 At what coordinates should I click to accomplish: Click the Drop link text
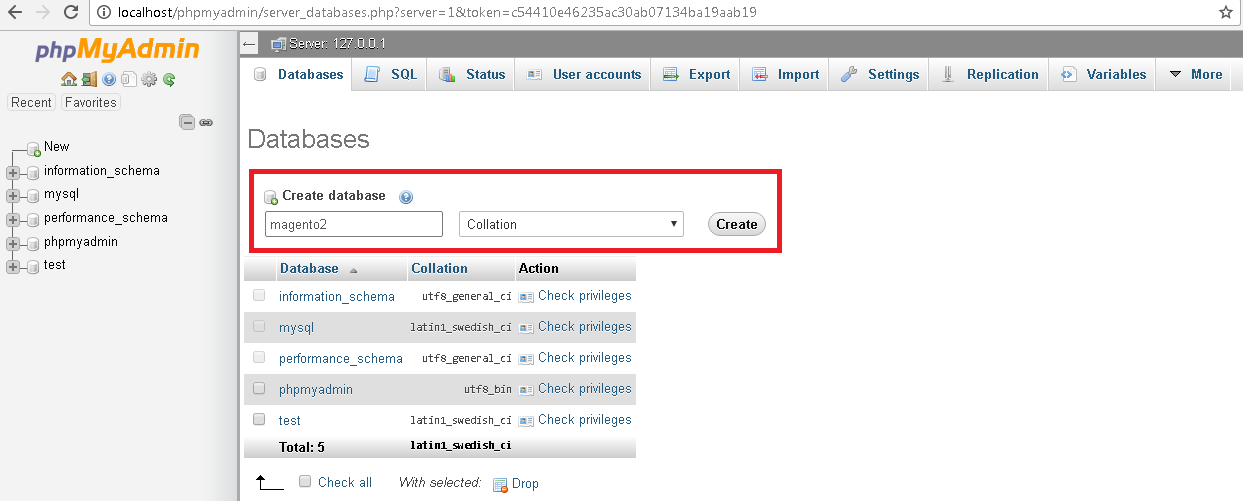click(x=525, y=484)
